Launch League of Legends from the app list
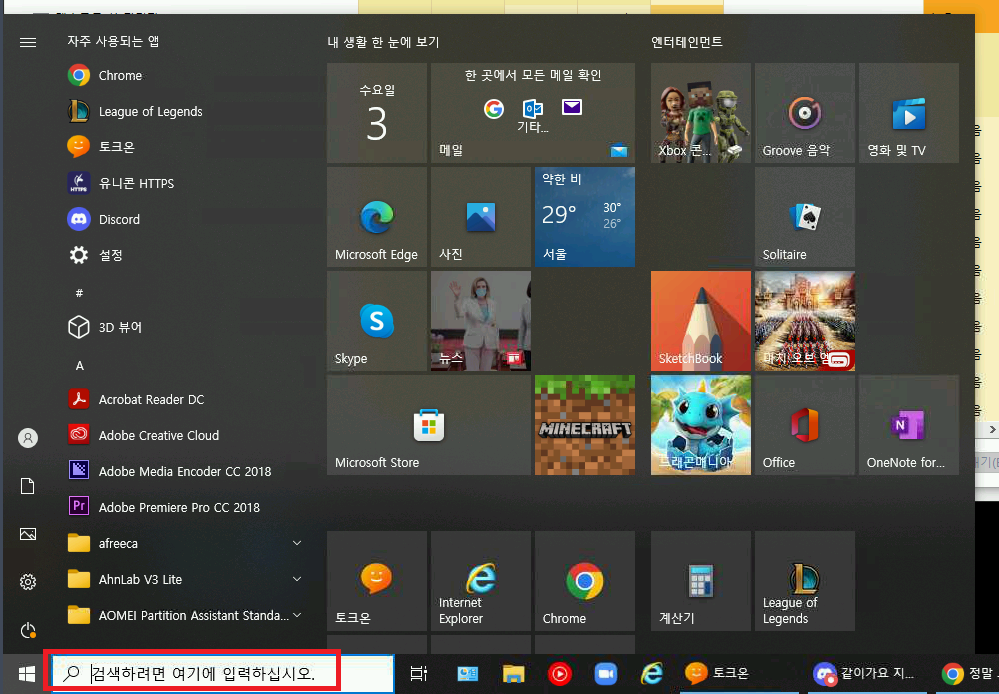Viewport: 999px width, 694px height. (x=185, y=112)
